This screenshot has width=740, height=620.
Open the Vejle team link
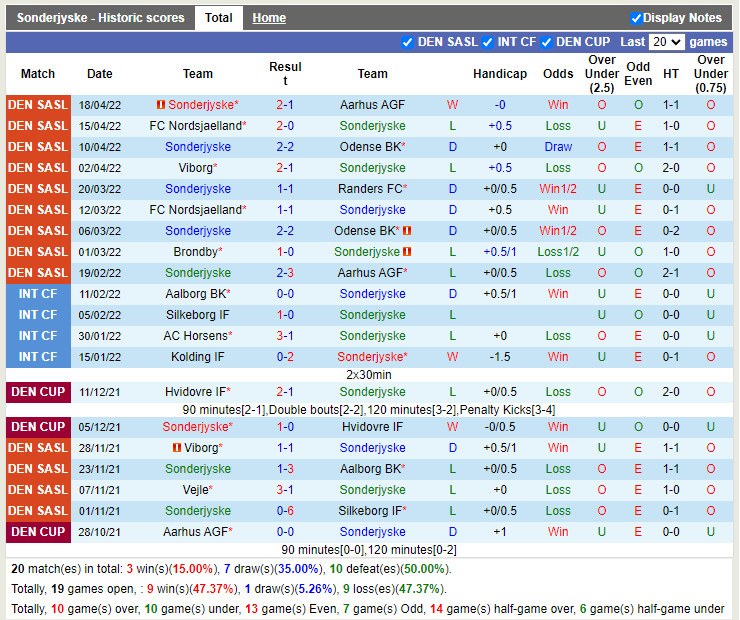click(x=196, y=490)
